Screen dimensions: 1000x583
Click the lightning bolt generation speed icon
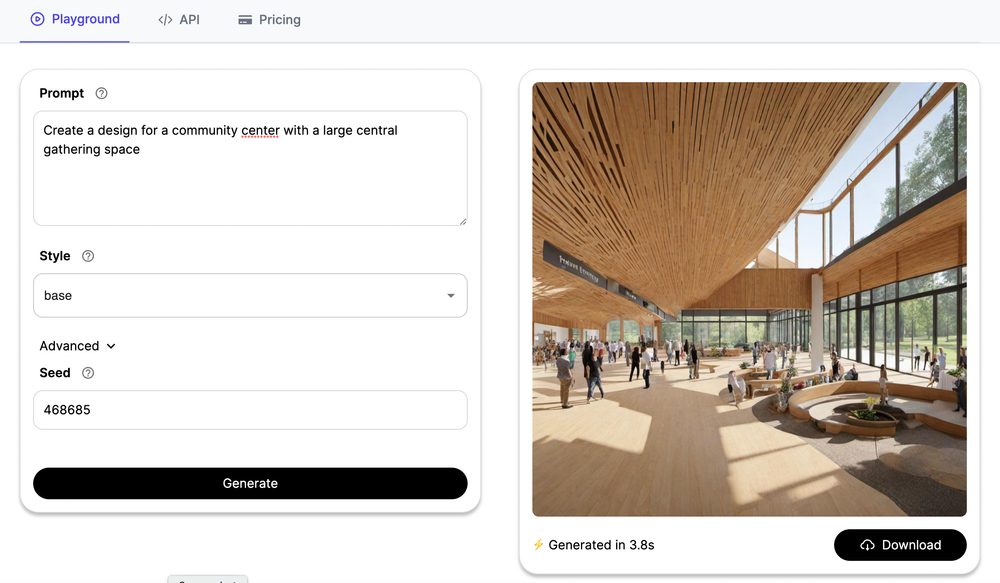coord(539,545)
